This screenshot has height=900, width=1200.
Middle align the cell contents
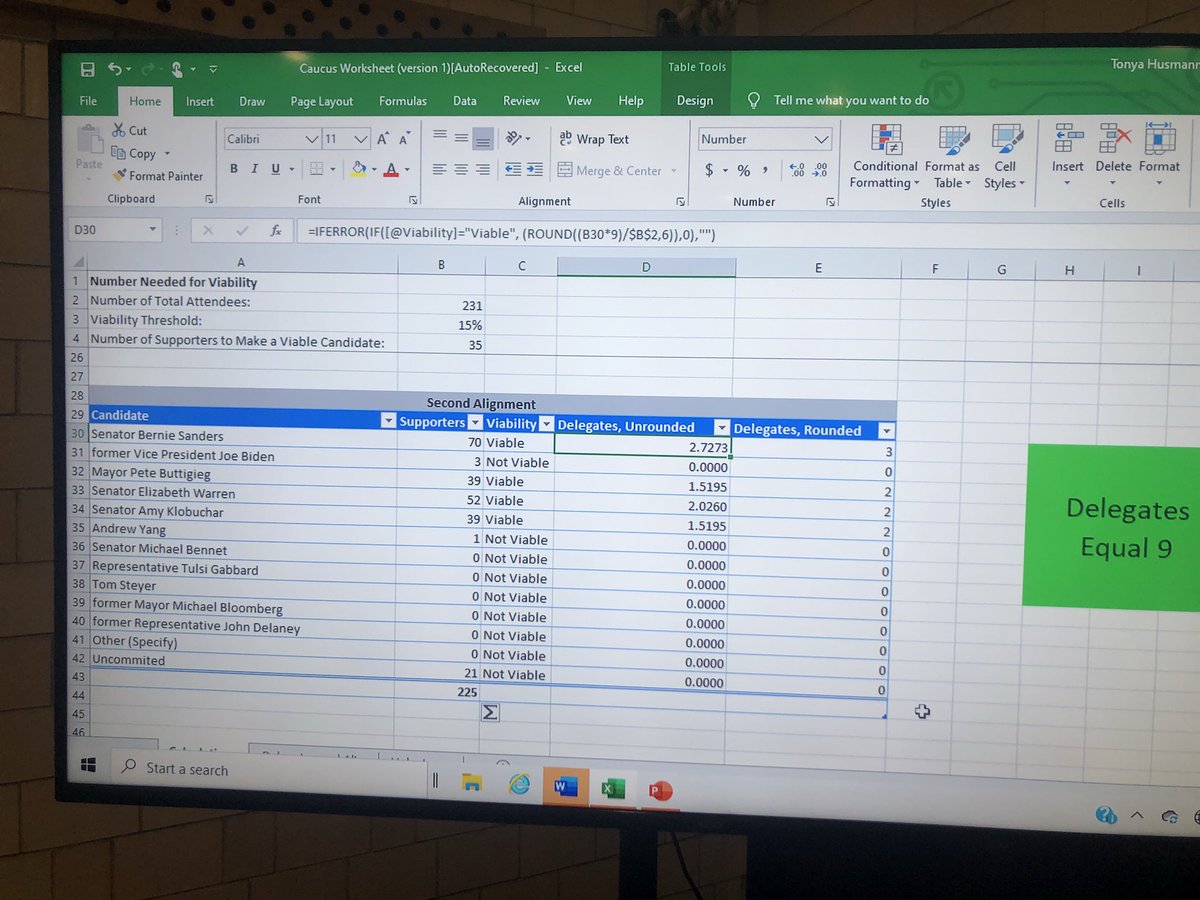(x=461, y=138)
